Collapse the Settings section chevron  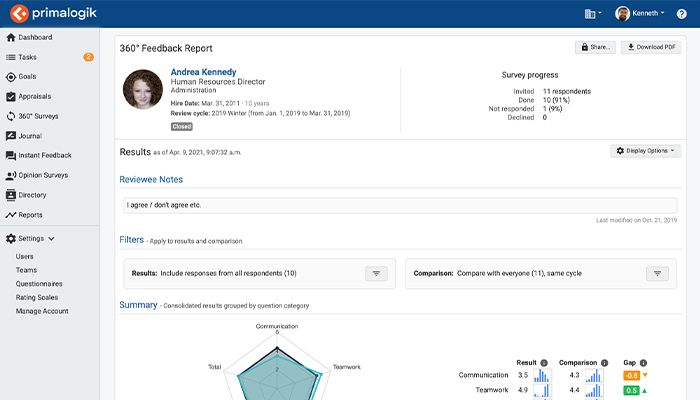click(51, 239)
